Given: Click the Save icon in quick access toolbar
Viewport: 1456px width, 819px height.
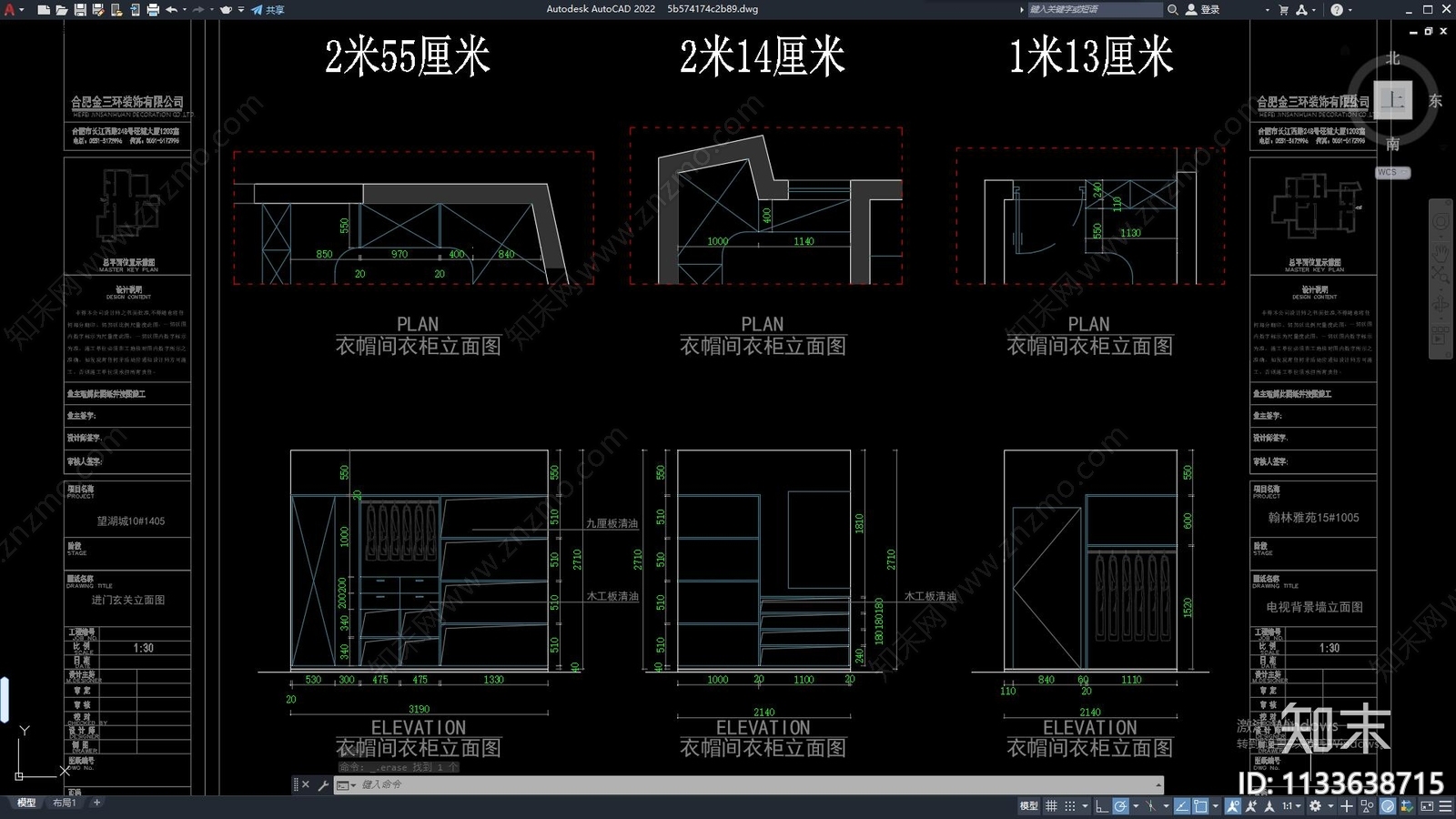Looking at the screenshot, I should 80,9.
